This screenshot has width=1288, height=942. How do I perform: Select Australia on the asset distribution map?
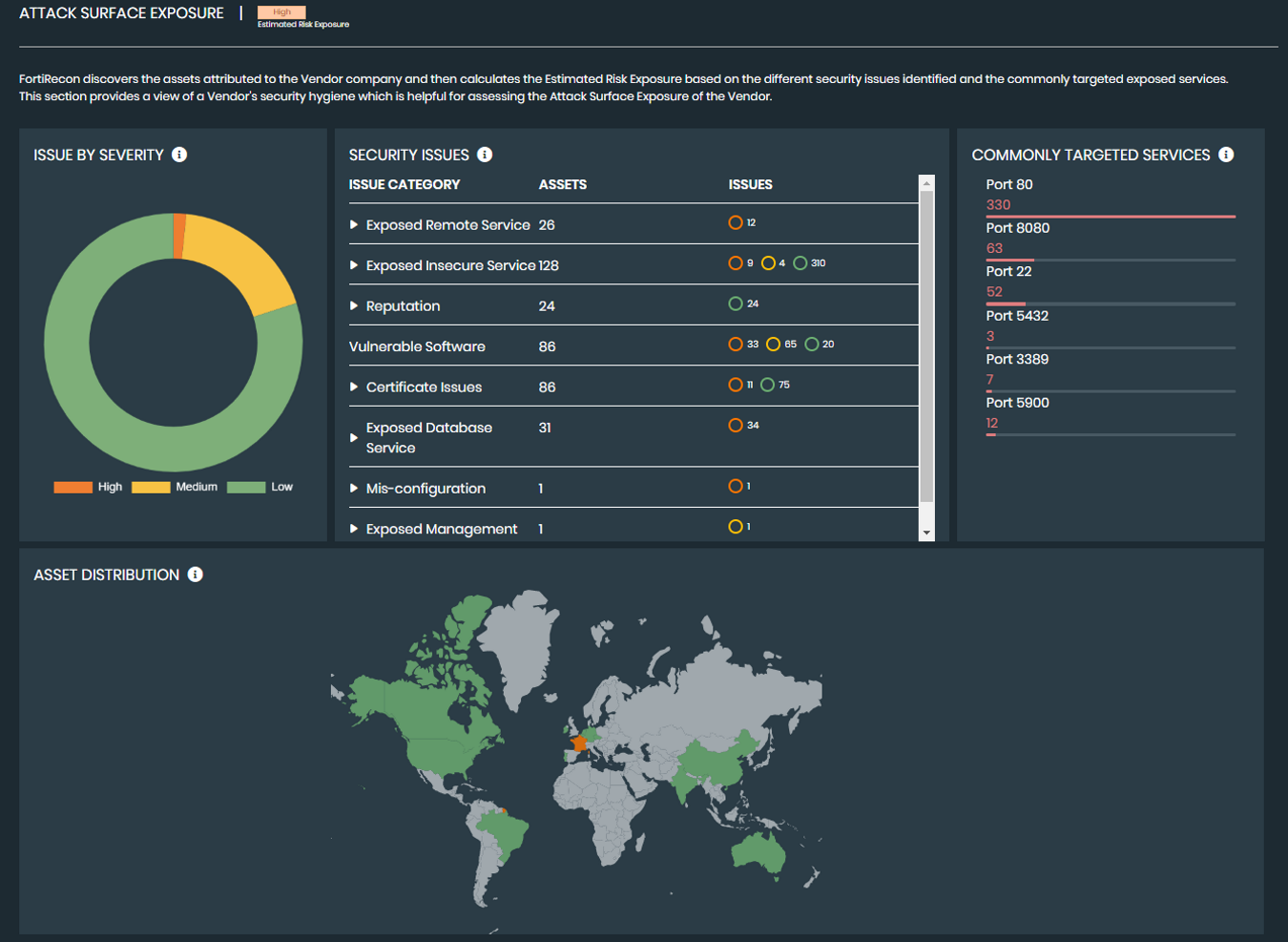coord(758,852)
